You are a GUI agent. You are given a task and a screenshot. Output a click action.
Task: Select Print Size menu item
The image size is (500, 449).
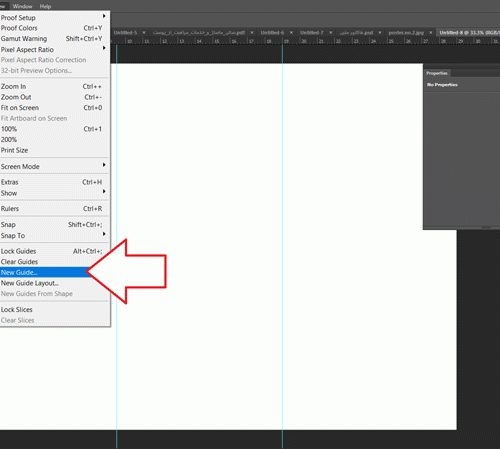pyautogui.click(x=55, y=150)
